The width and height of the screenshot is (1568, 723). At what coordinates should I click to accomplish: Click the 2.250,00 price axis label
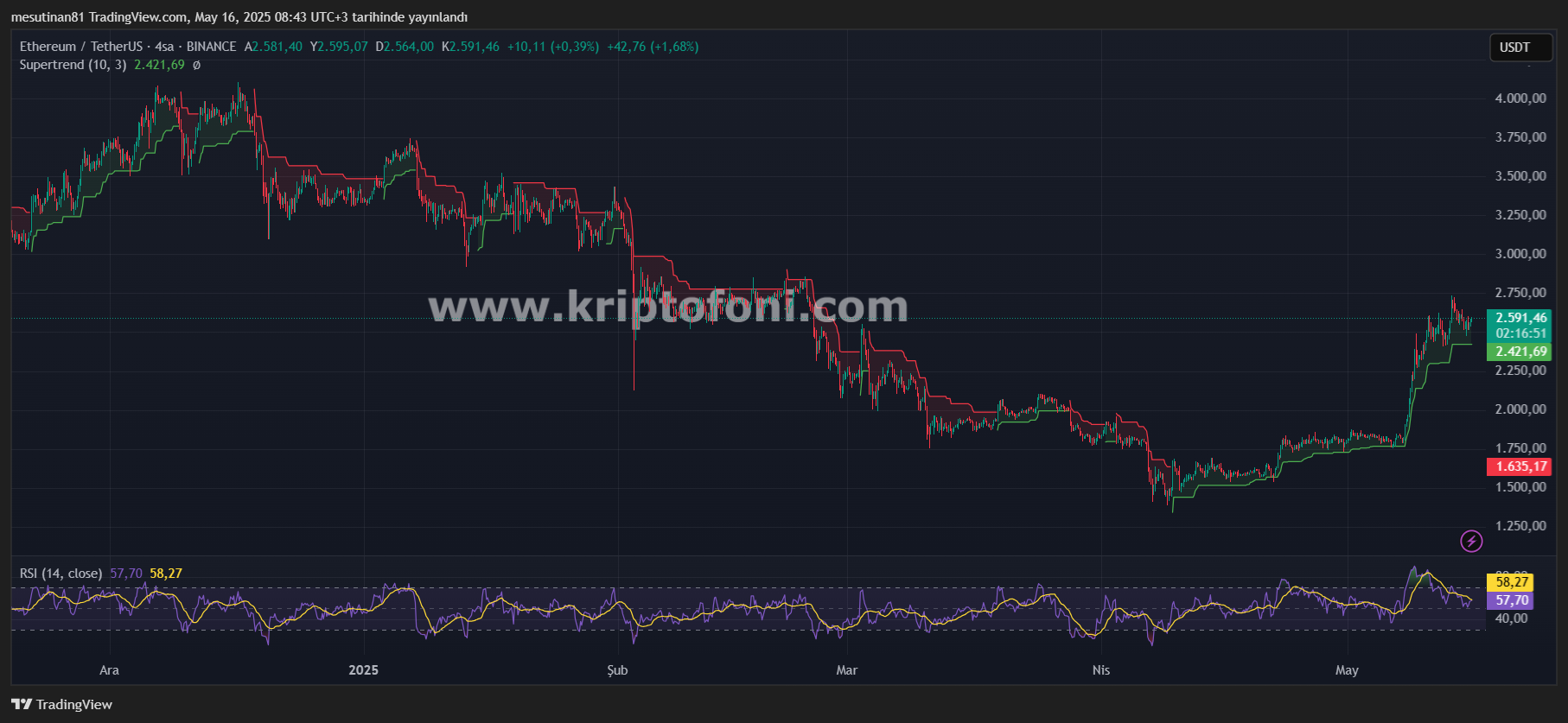coord(1520,371)
